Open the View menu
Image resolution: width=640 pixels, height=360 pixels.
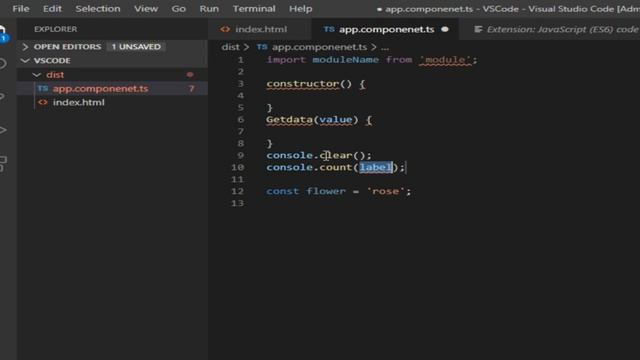coord(146,9)
